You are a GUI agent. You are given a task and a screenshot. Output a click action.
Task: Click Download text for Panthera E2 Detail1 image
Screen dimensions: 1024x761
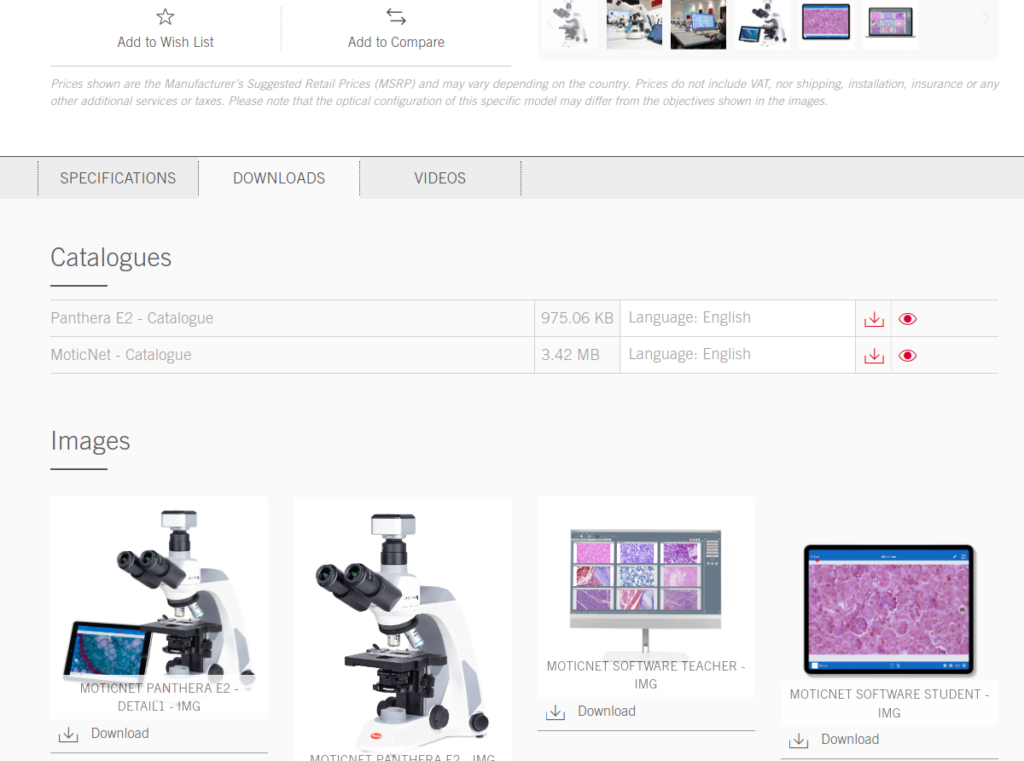click(x=120, y=734)
